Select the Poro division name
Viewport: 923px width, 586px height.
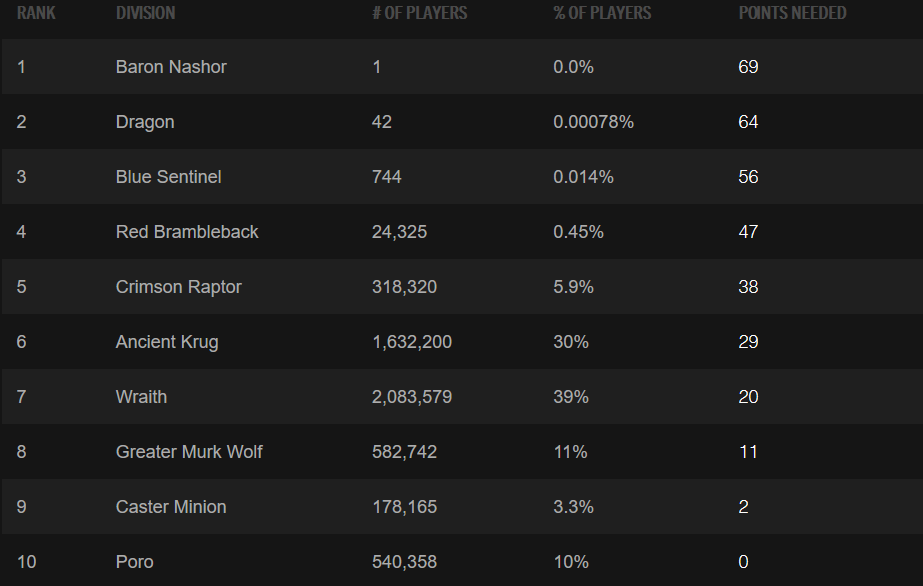[x=135, y=562]
